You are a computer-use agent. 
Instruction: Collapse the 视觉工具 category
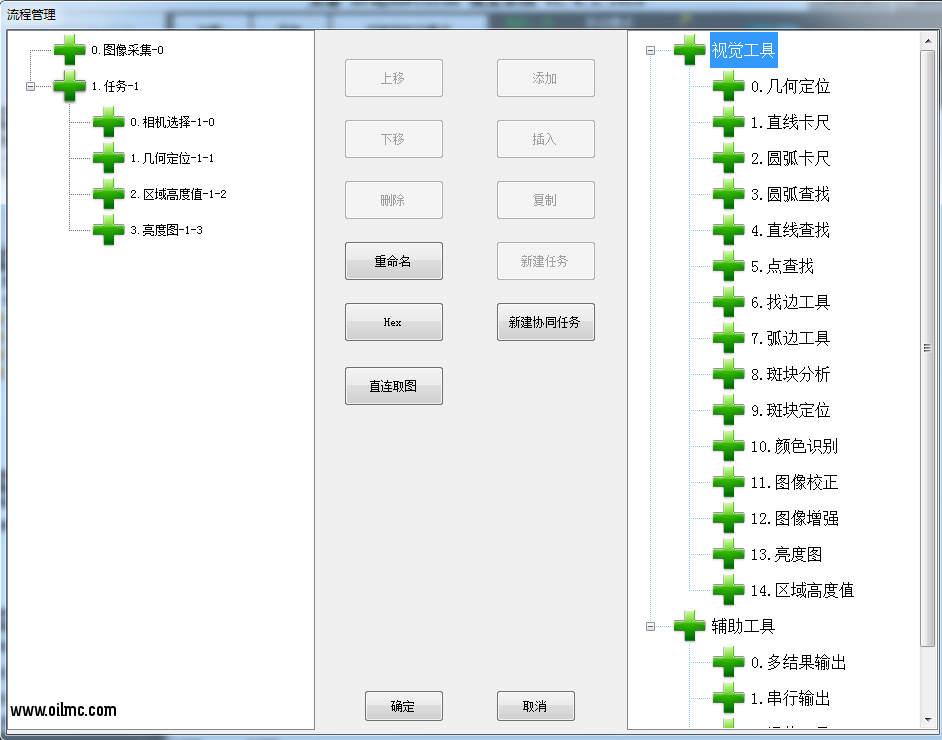[651, 50]
